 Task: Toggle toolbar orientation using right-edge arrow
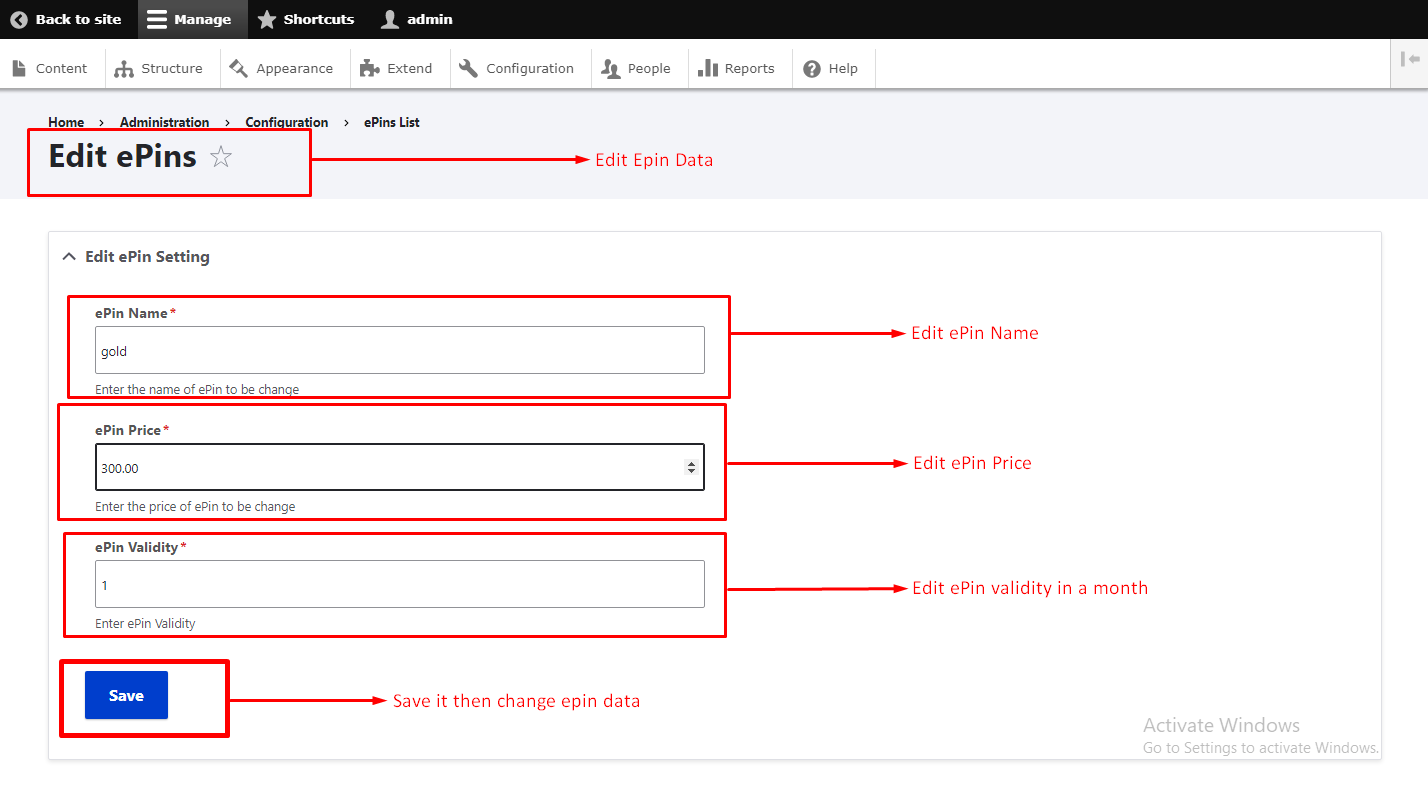(x=1410, y=59)
